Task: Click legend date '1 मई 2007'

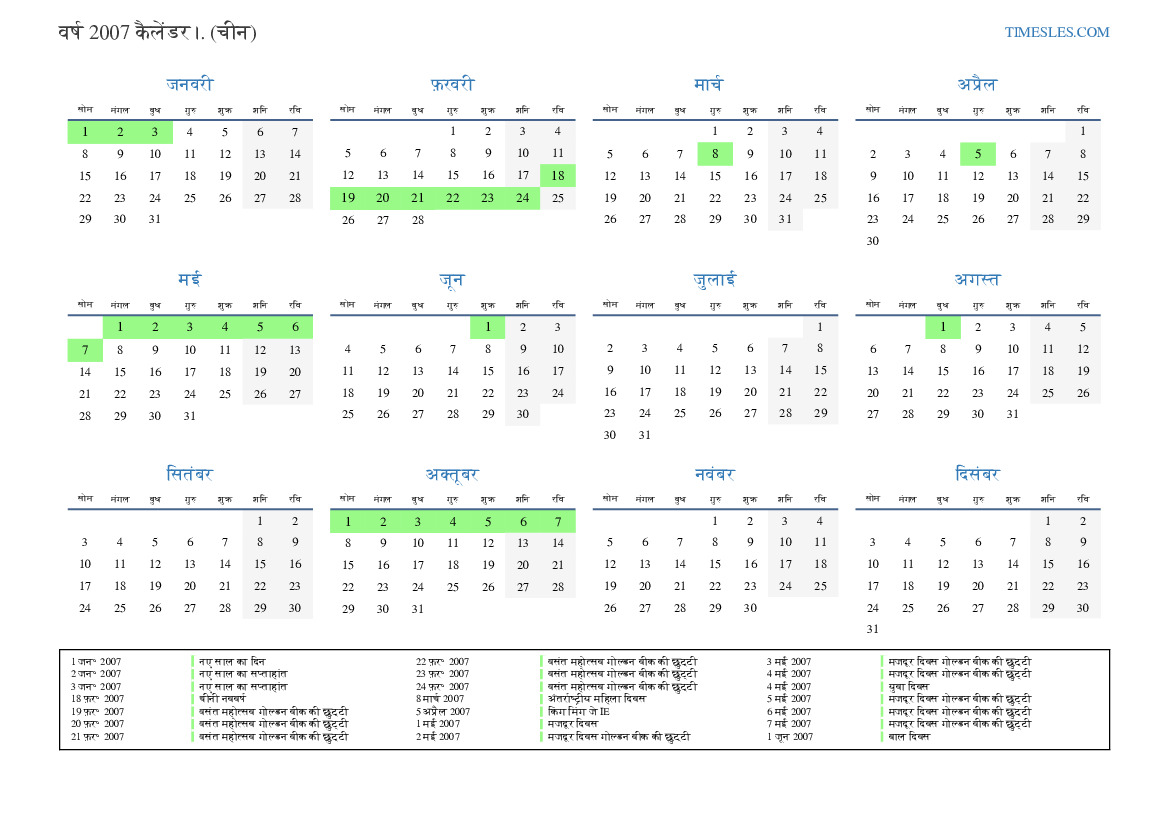Action: pos(438,723)
